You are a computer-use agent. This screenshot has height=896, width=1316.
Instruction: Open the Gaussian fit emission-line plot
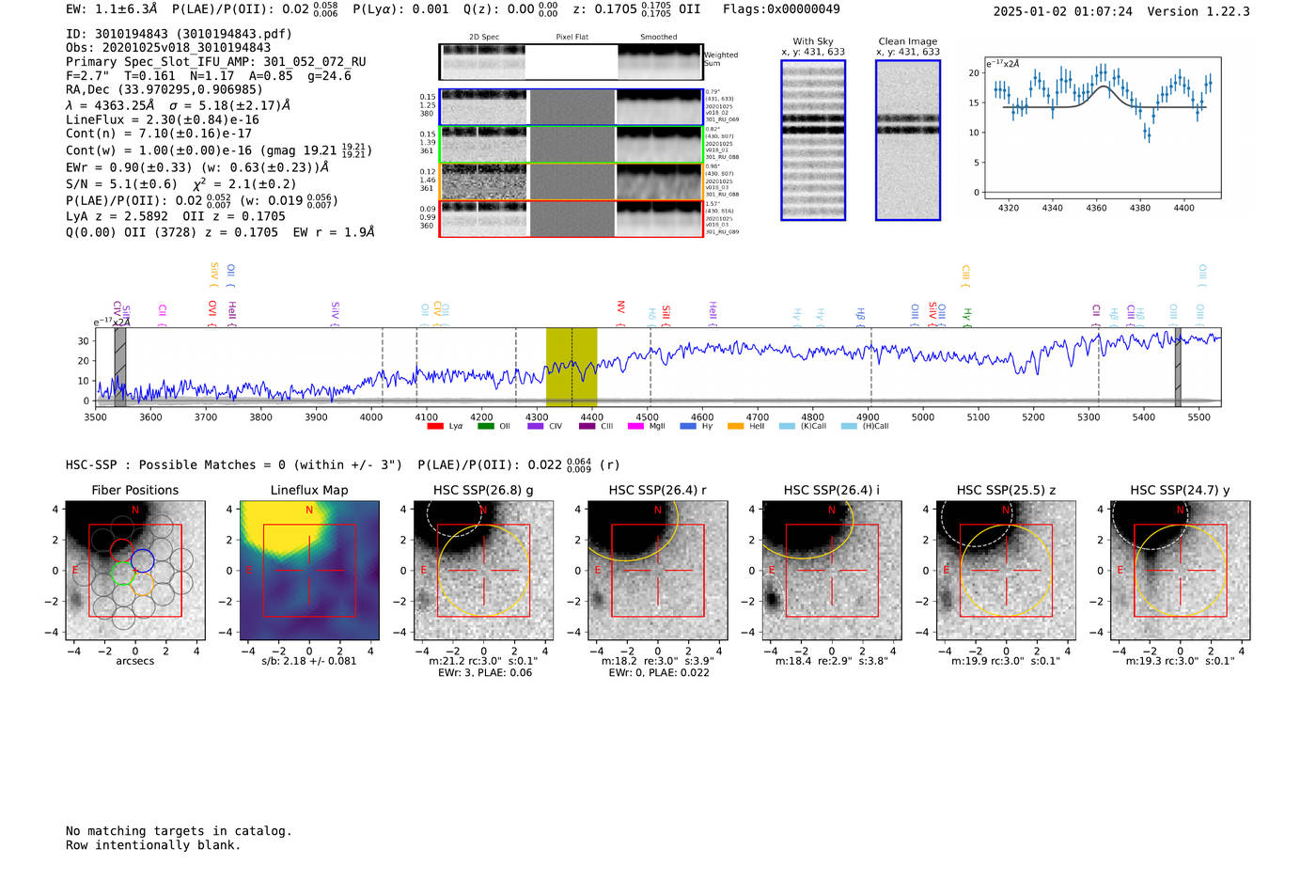coord(1102,128)
